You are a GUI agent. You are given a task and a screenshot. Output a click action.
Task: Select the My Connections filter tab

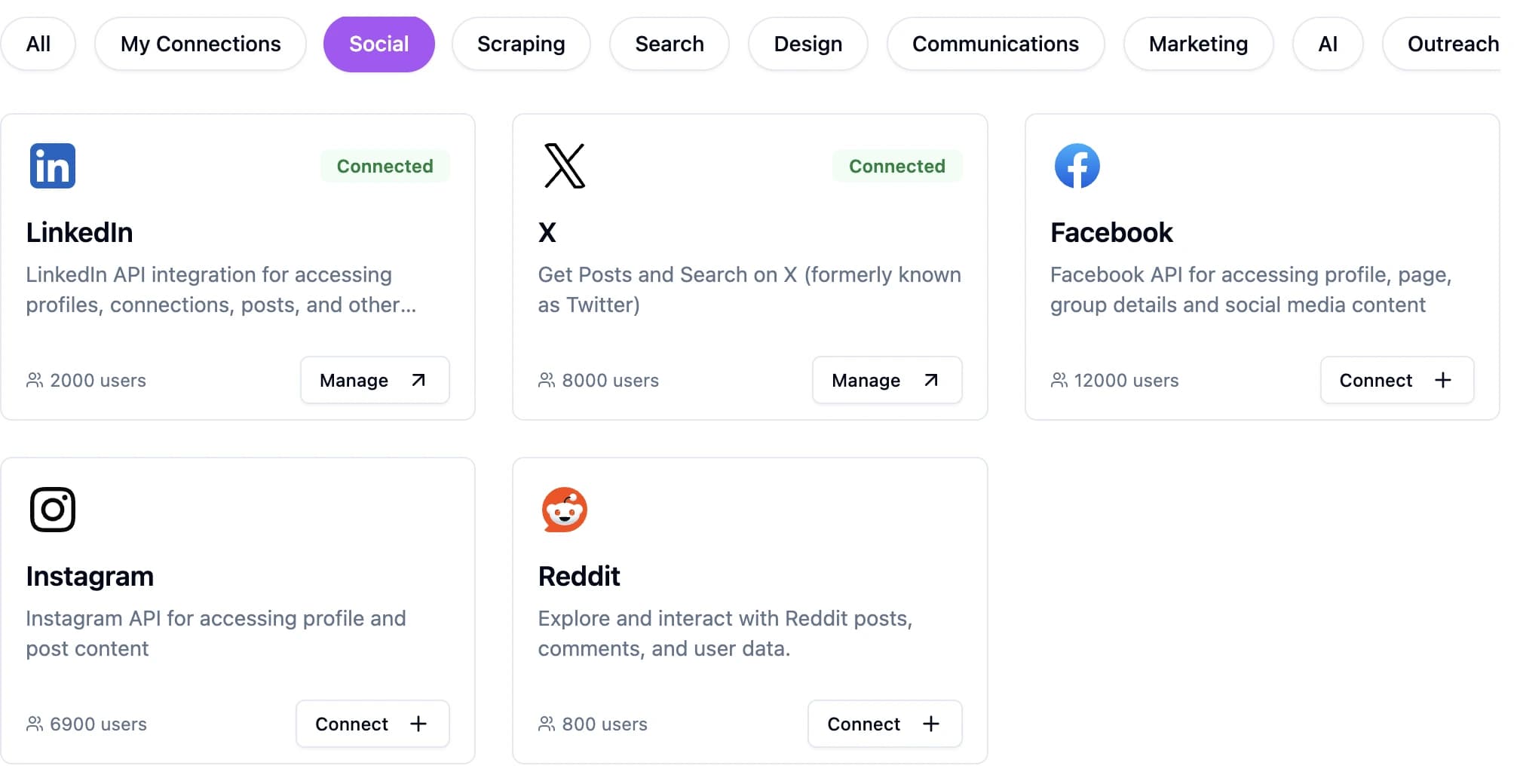tap(201, 44)
